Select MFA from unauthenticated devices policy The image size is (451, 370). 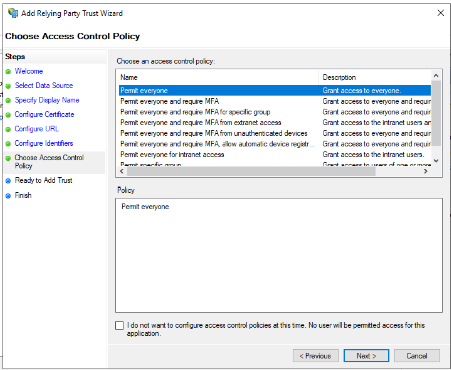pos(275,133)
